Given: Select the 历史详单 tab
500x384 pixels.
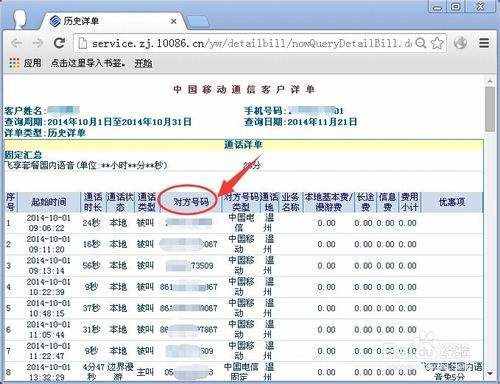Looking at the screenshot, I should coord(113,21).
